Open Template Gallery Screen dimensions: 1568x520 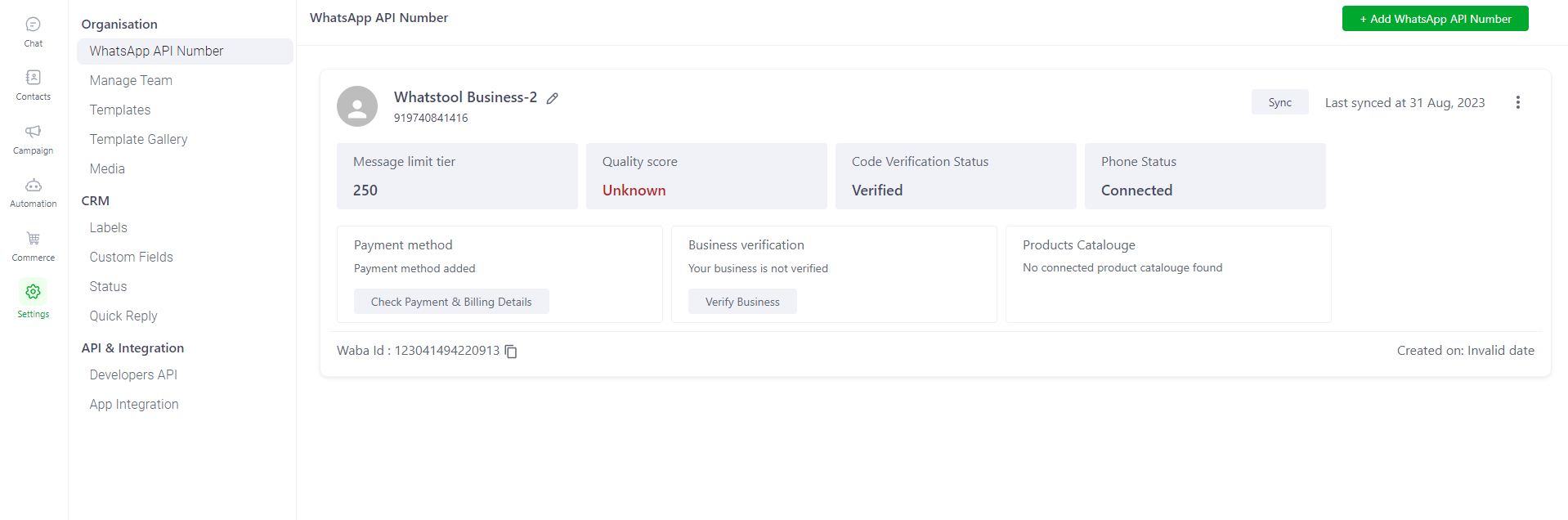pyautogui.click(x=138, y=139)
